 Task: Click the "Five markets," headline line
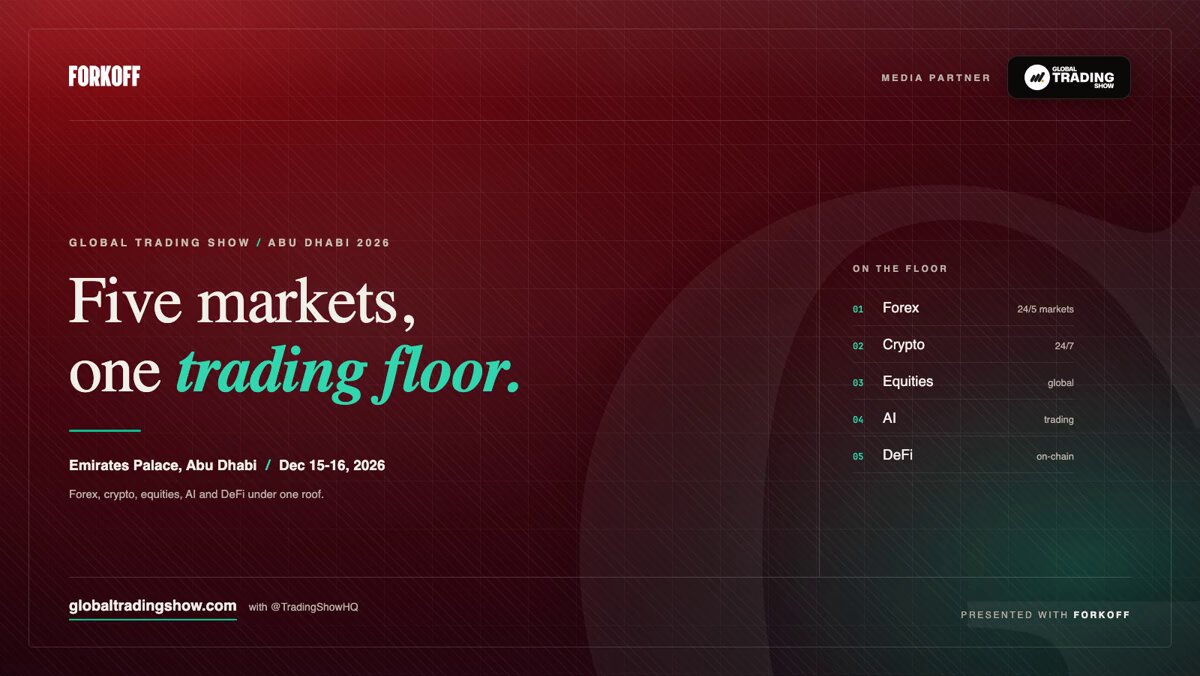[x=243, y=300]
